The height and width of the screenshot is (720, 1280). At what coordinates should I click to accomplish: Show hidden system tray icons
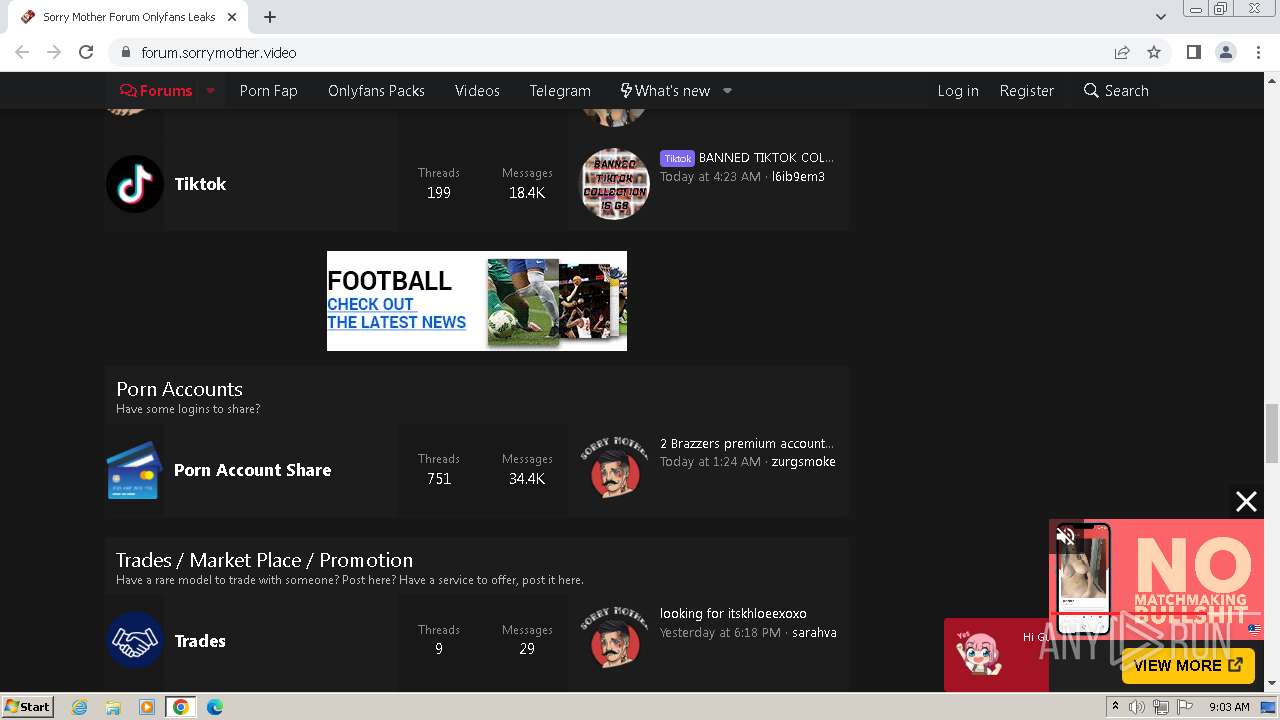pyautogui.click(x=1115, y=707)
